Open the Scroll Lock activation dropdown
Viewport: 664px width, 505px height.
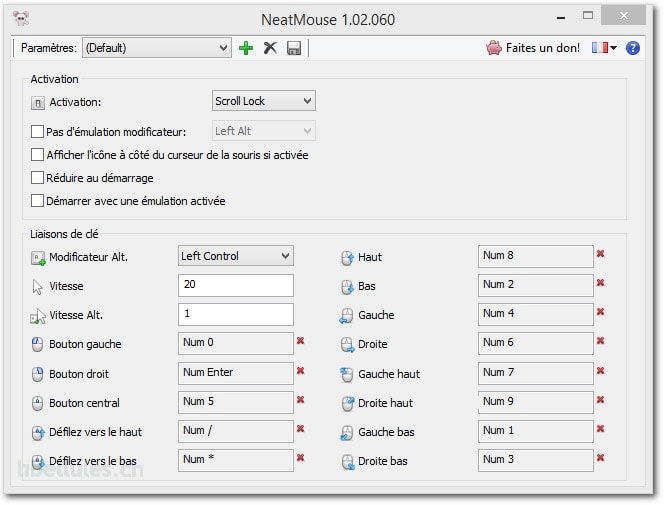[x=264, y=101]
